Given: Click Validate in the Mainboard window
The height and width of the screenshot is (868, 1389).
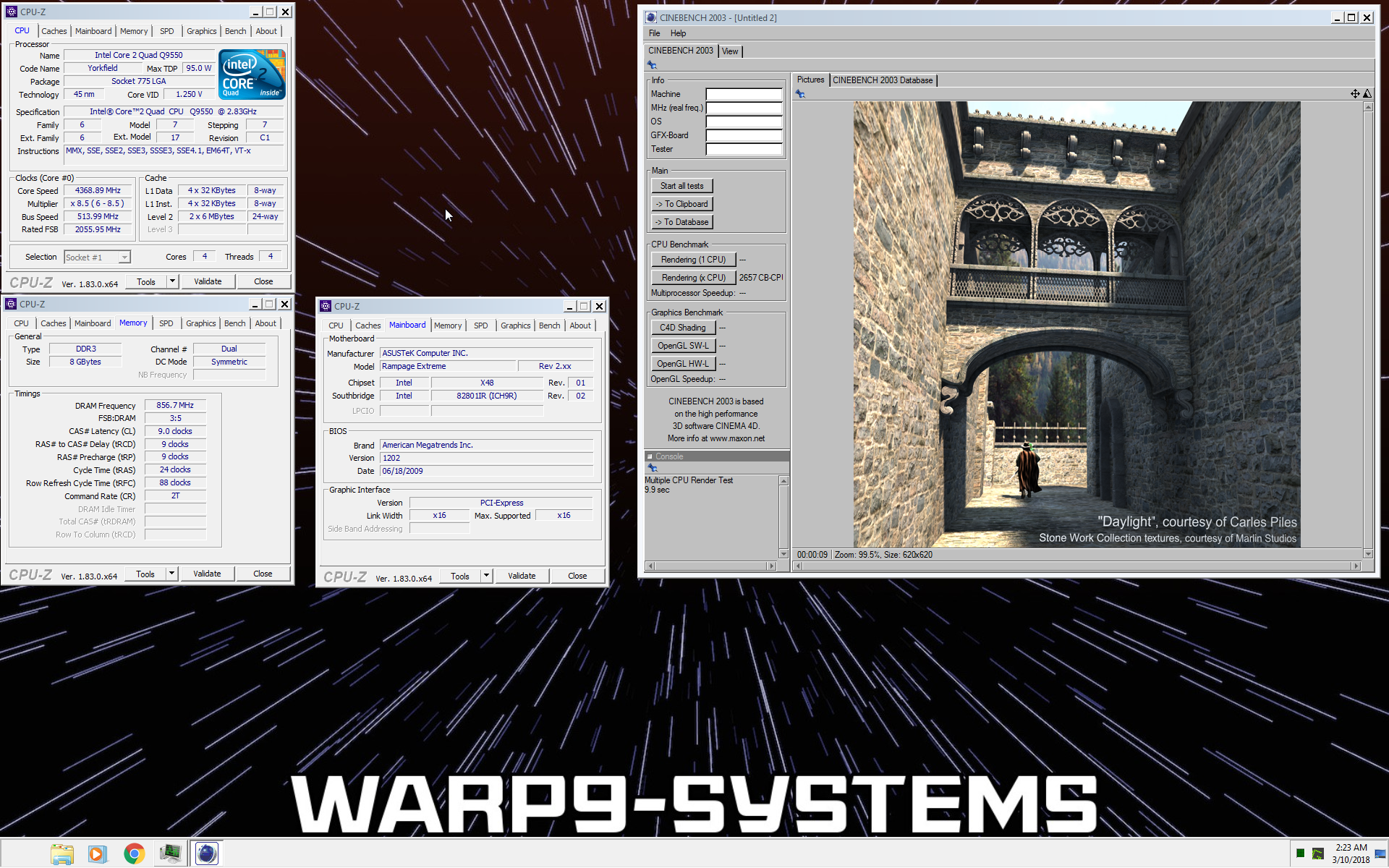Looking at the screenshot, I should (522, 576).
